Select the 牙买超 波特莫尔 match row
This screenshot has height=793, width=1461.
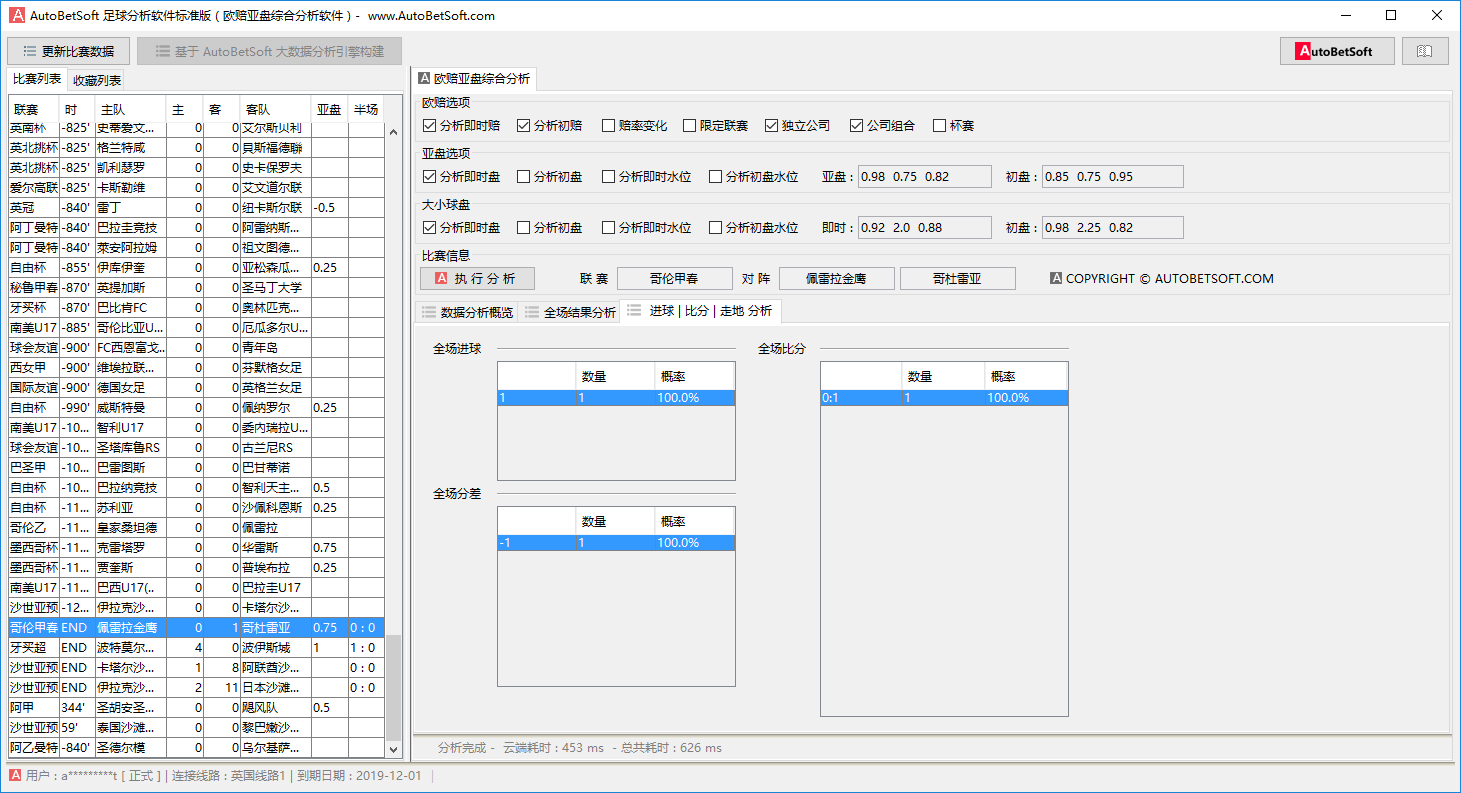196,647
